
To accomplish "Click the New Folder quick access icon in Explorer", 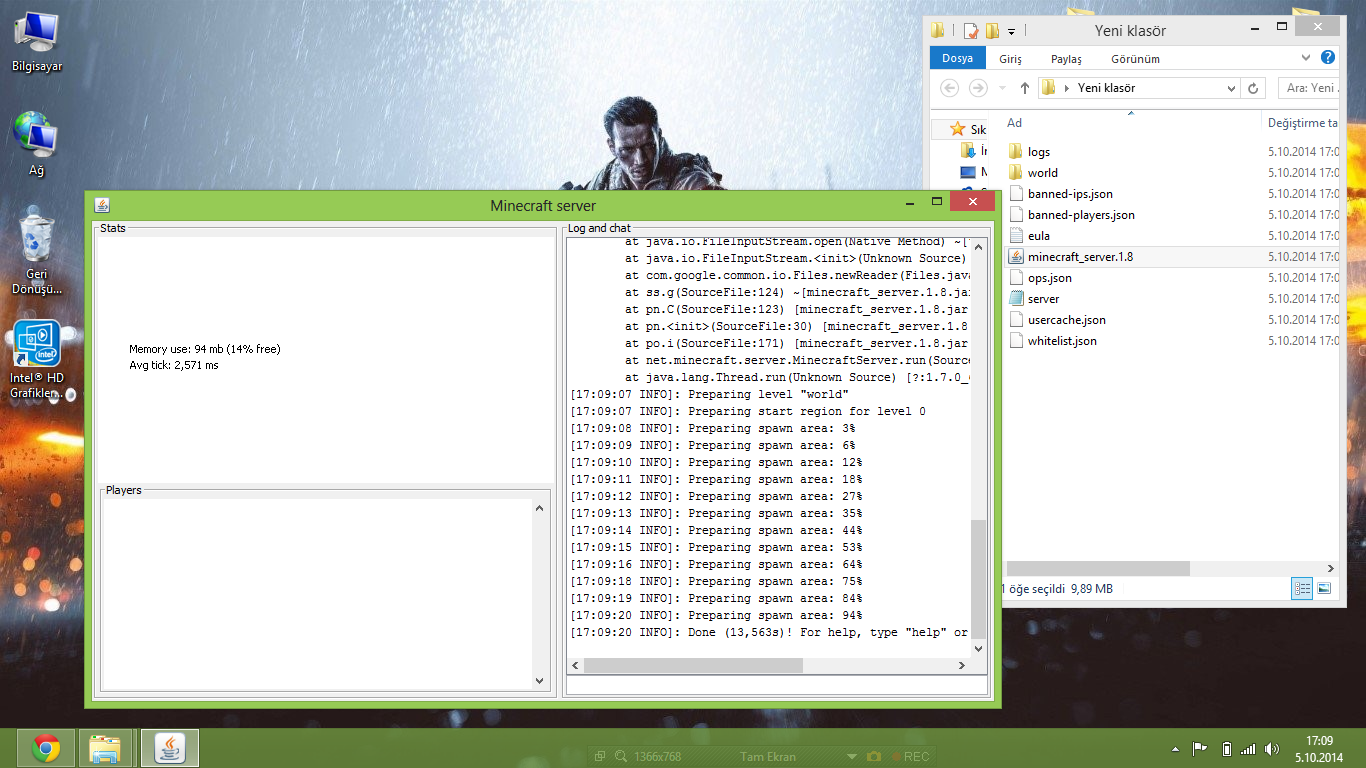I will pos(992,30).
